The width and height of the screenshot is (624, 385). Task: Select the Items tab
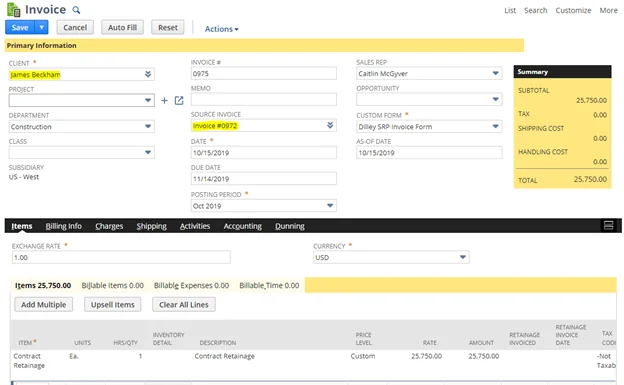click(x=21, y=226)
